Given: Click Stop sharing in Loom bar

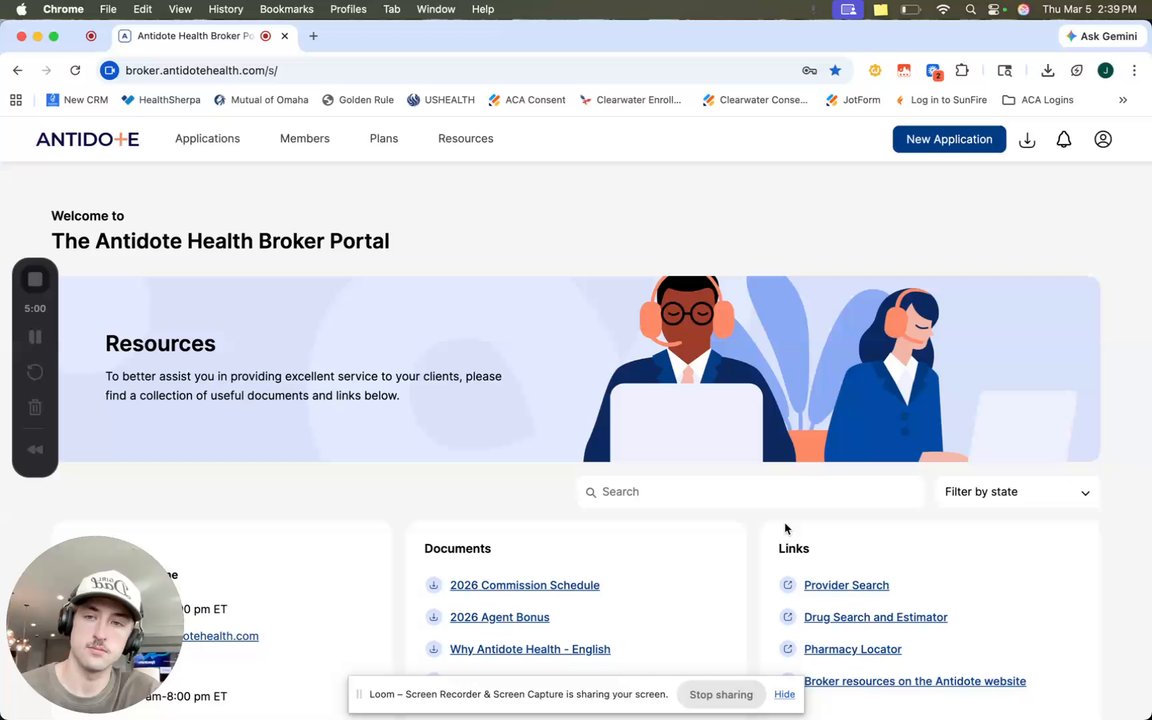Looking at the screenshot, I should [x=721, y=694].
